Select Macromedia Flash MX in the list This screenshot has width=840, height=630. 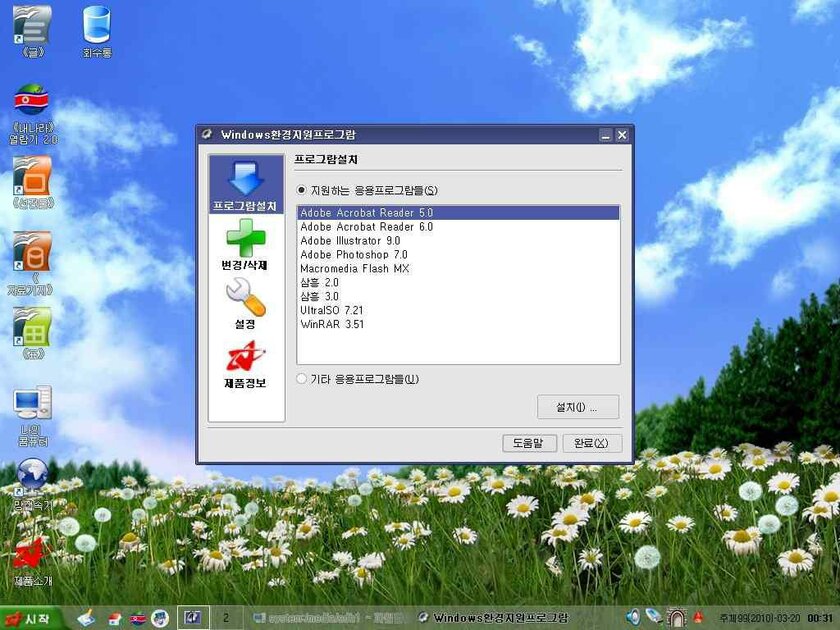(459, 268)
